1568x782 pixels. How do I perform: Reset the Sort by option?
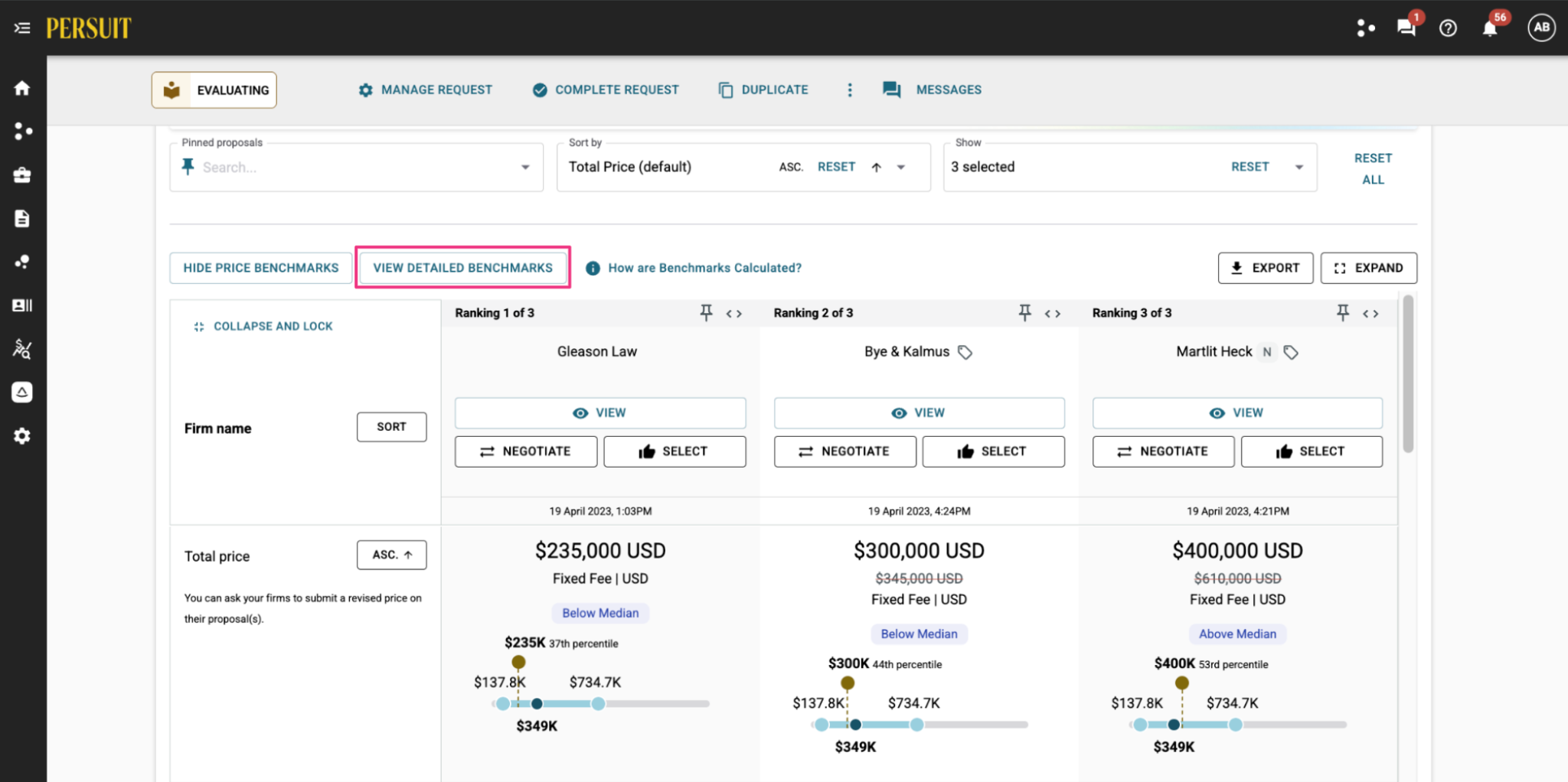coord(836,167)
